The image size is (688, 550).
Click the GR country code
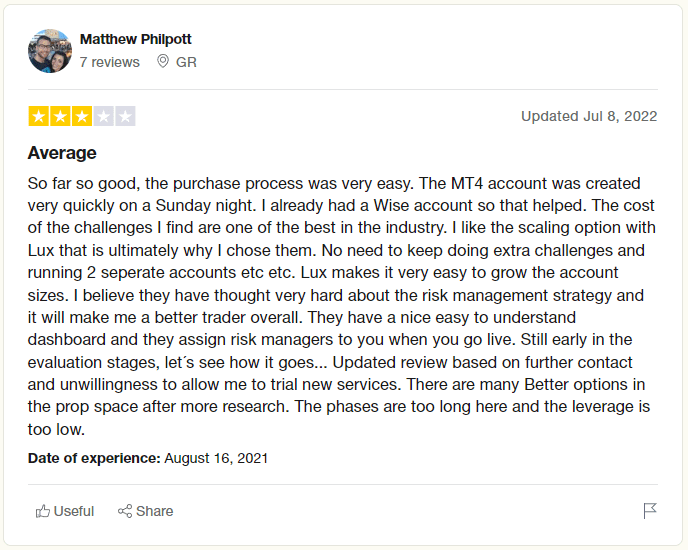pos(186,62)
